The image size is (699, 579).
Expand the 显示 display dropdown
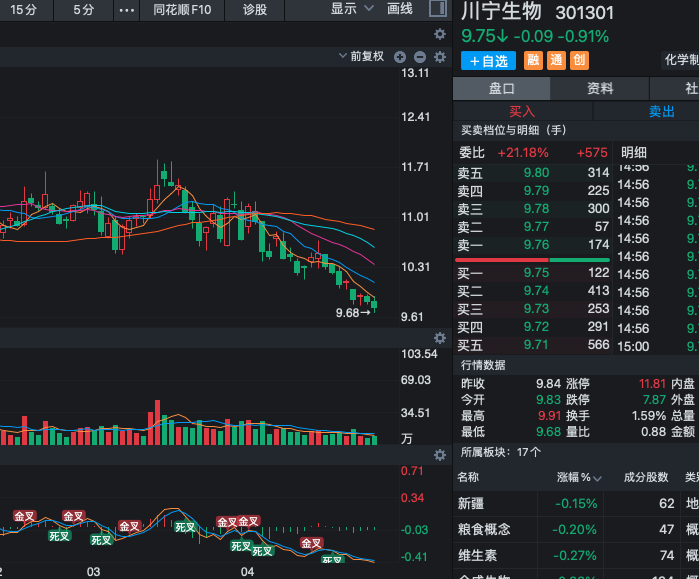[352, 8]
